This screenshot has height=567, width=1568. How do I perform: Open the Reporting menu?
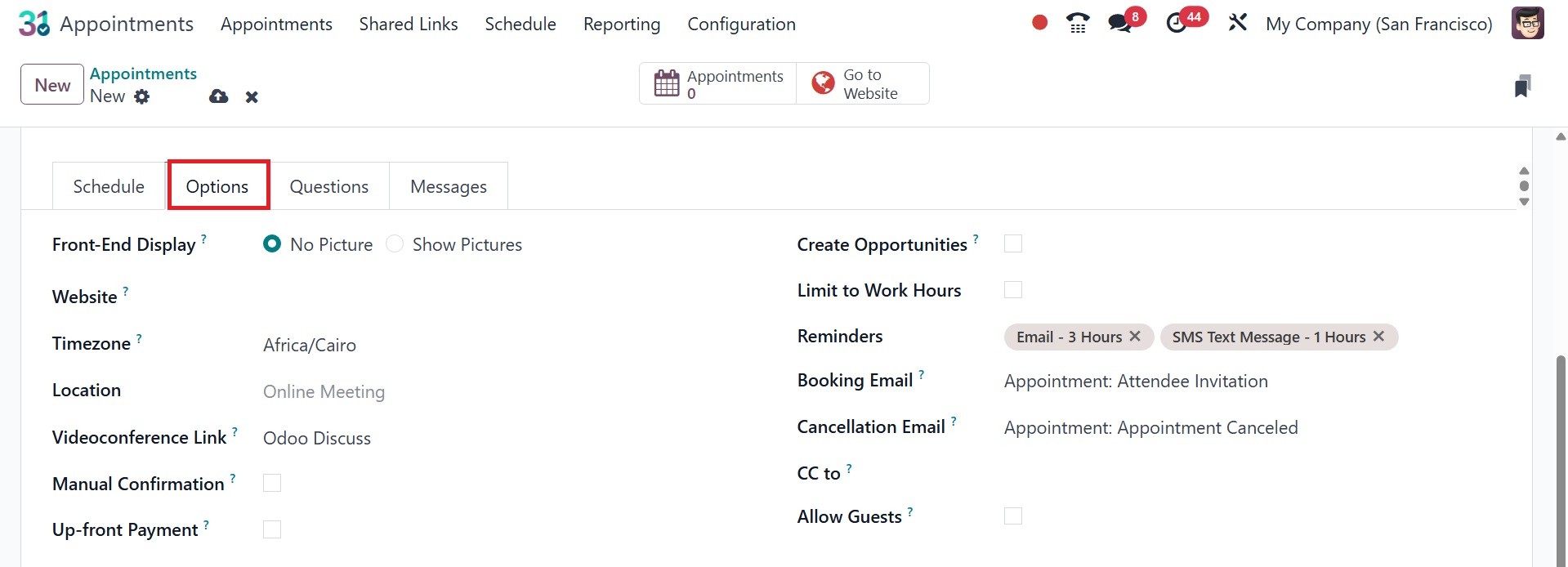[x=621, y=25]
